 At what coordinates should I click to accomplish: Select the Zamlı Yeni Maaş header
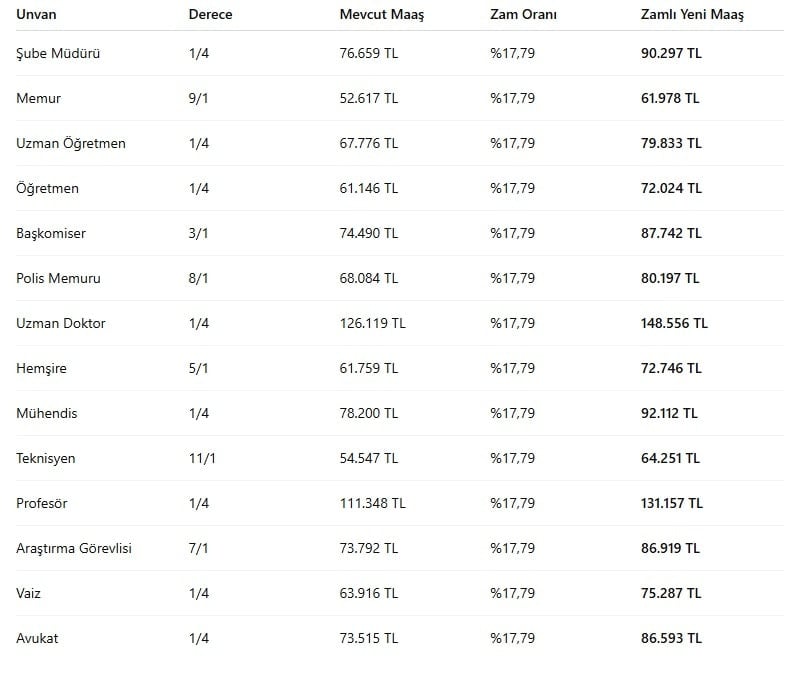tap(692, 15)
